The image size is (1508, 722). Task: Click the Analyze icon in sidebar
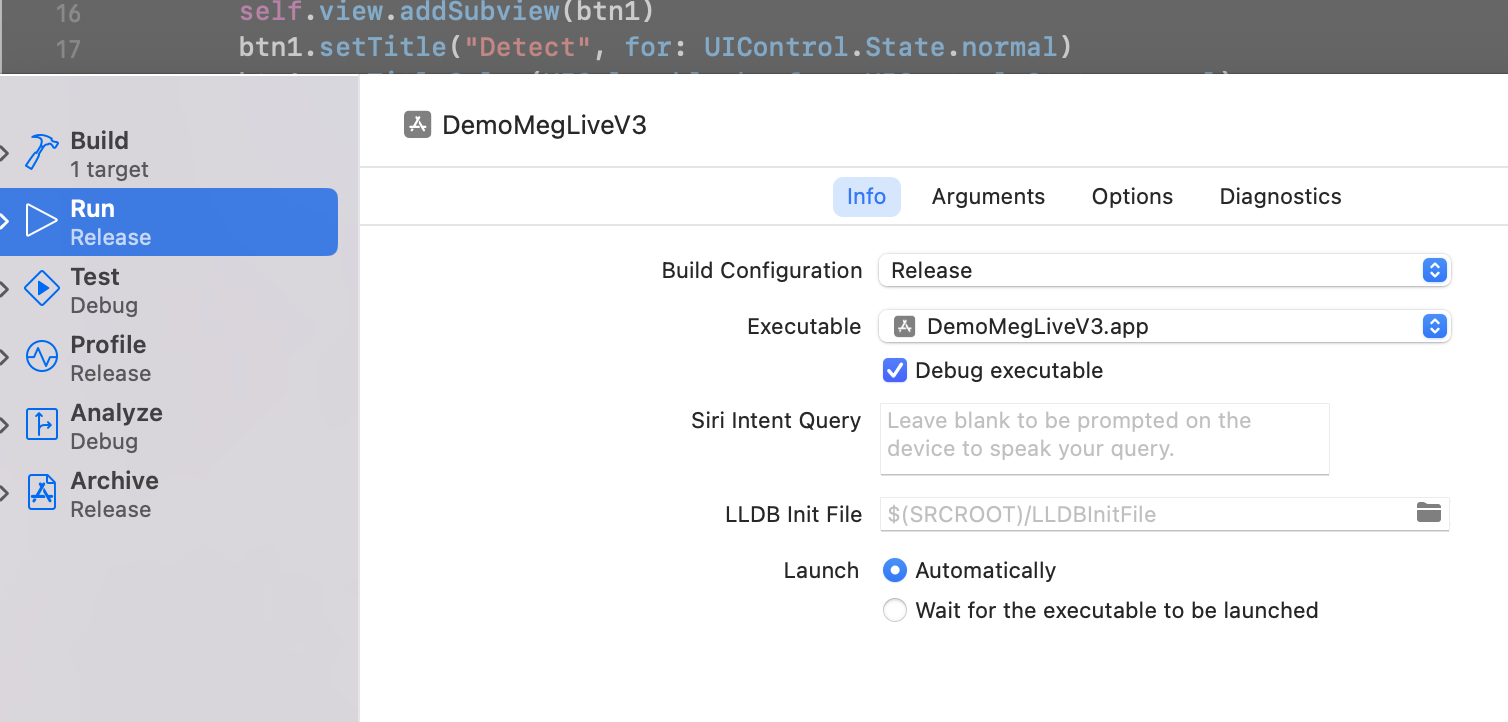click(41, 425)
